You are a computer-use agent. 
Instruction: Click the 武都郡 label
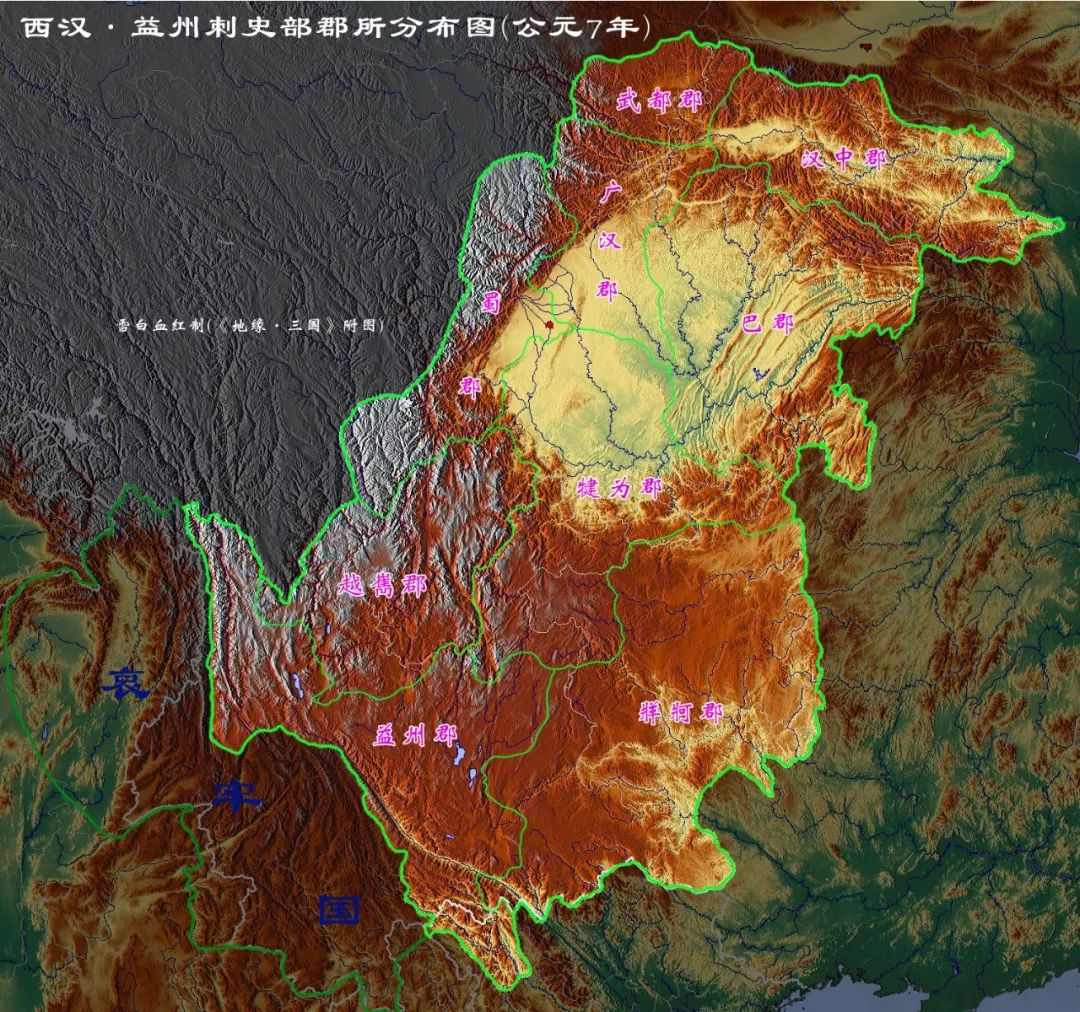658,101
